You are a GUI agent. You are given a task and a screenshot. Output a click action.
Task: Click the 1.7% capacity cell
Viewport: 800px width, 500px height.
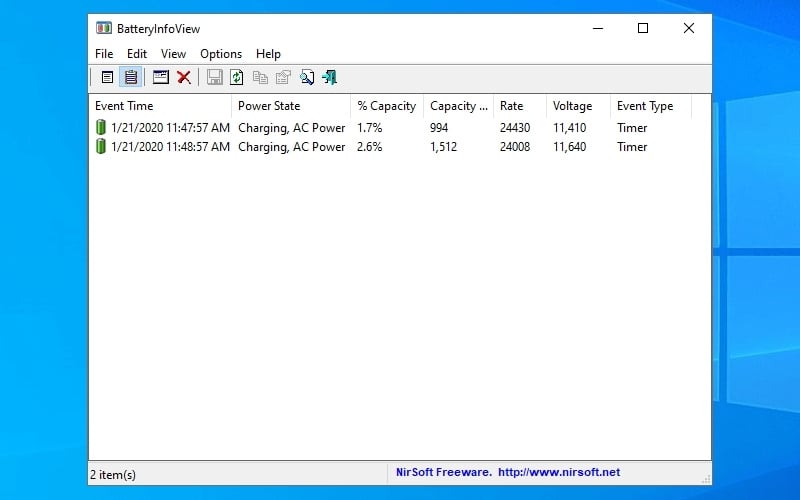tap(369, 128)
